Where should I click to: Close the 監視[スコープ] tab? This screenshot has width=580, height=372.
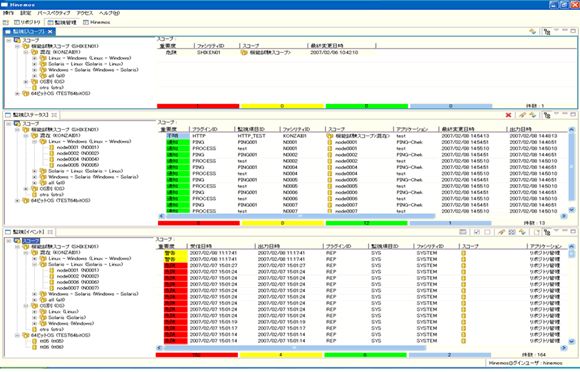pos(50,32)
